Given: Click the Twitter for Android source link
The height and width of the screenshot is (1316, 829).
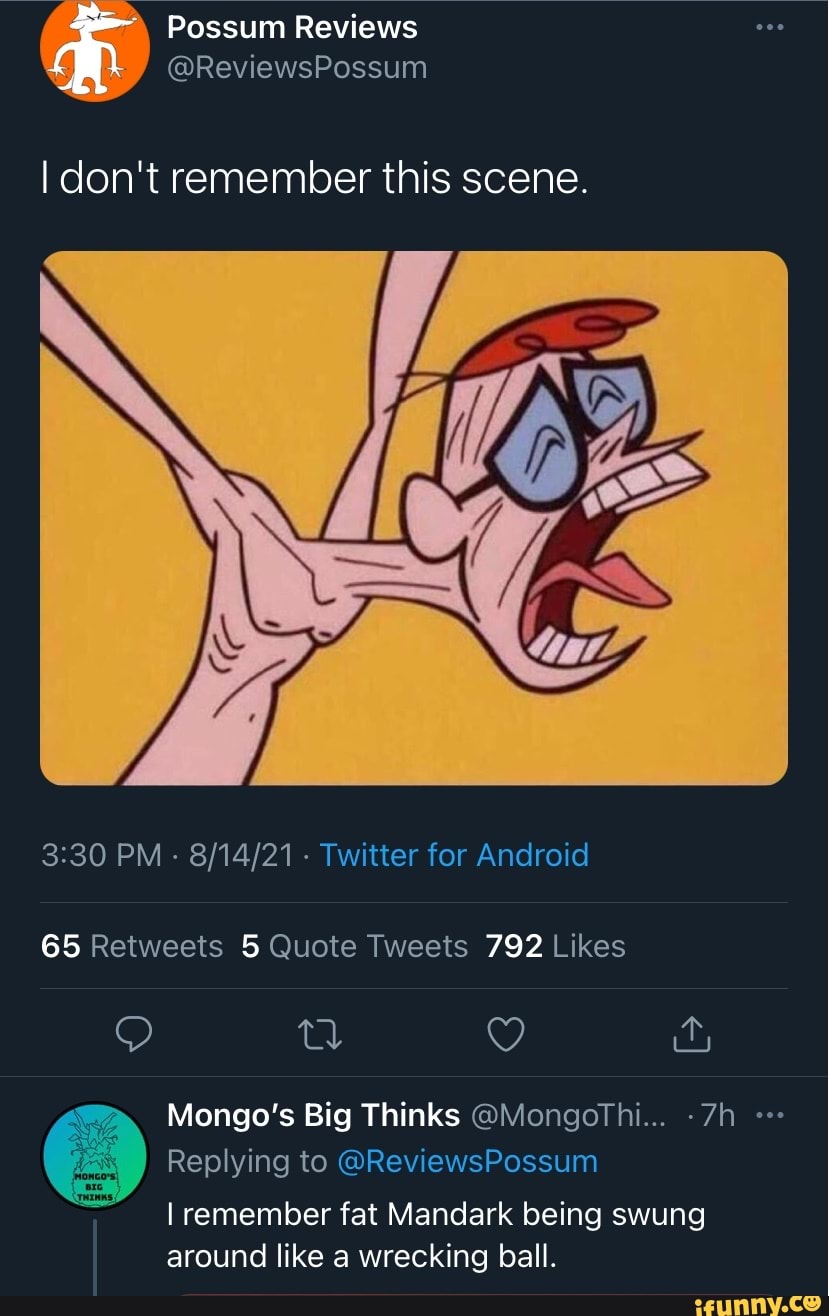Looking at the screenshot, I should (x=454, y=855).
